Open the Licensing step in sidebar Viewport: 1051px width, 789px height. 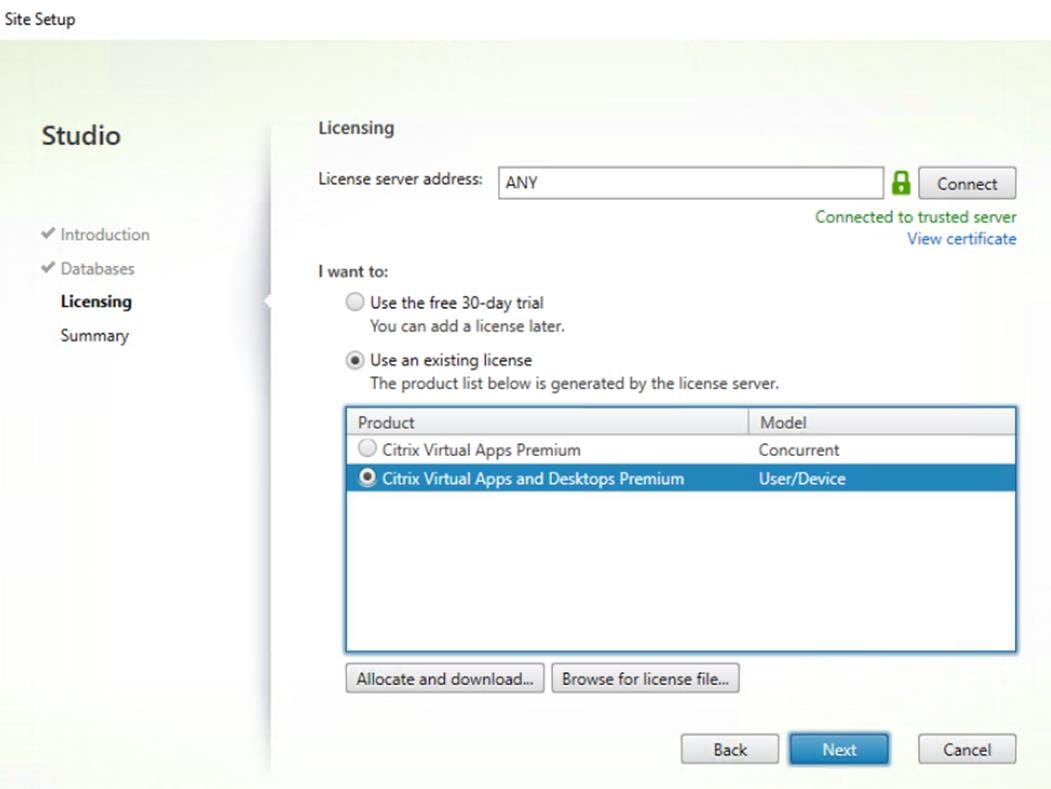[96, 302]
